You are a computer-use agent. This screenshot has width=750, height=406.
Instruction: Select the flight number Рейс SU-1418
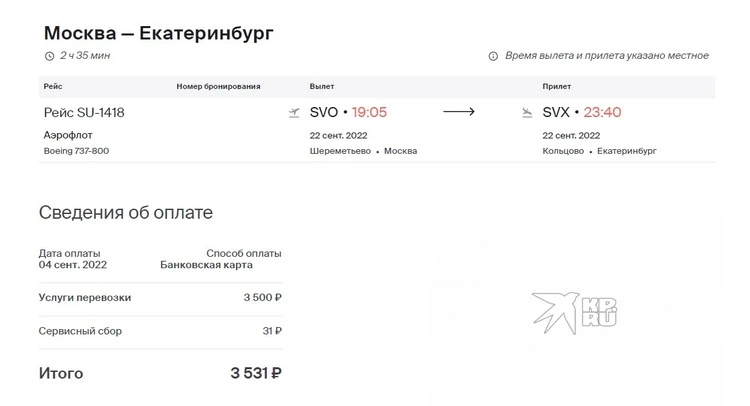(84, 112)
